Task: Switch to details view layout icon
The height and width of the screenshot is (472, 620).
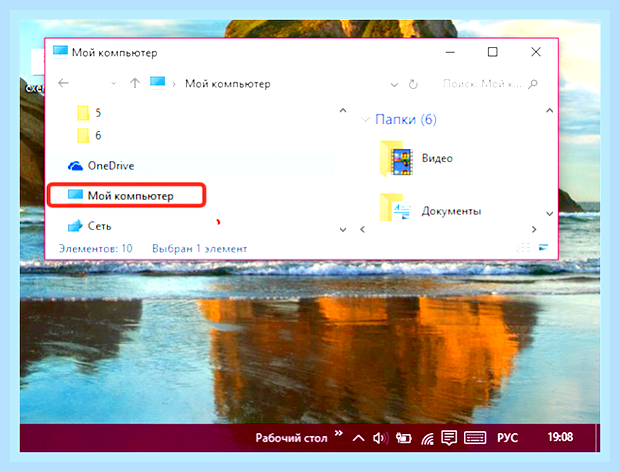Action: (523, 248)
